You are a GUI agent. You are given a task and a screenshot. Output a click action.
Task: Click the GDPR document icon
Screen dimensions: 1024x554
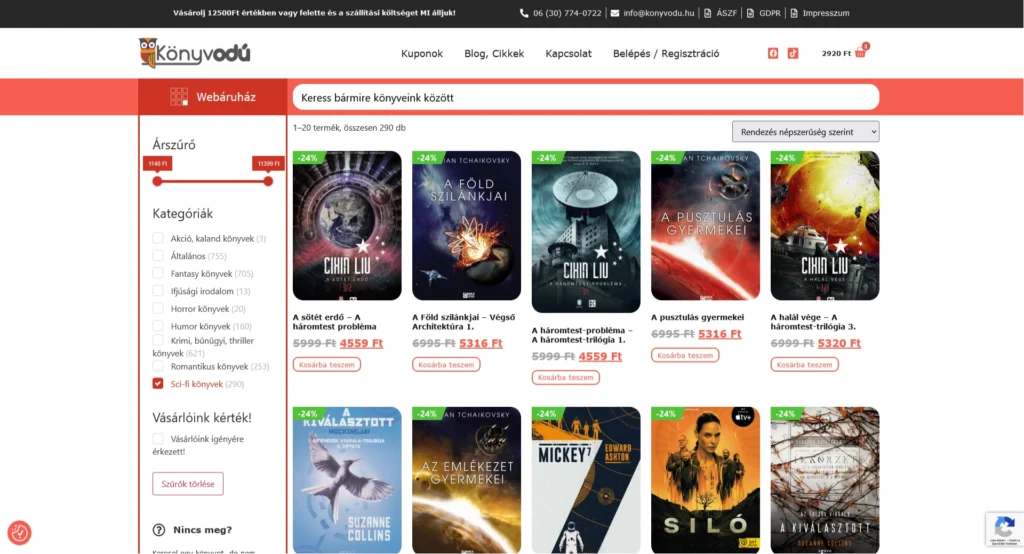click(x=750, y=13)
